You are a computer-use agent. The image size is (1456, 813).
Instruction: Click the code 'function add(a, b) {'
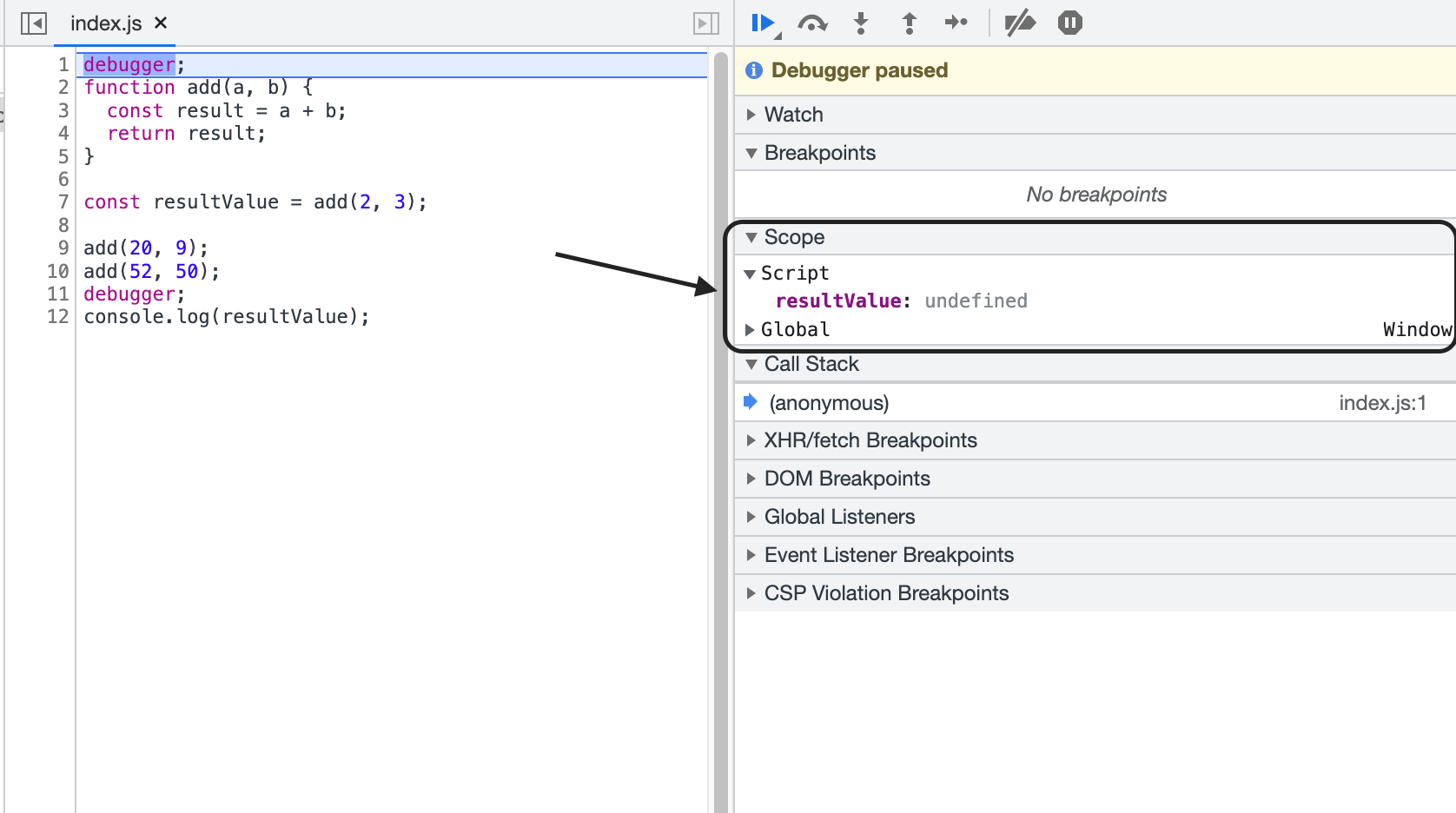198,87
